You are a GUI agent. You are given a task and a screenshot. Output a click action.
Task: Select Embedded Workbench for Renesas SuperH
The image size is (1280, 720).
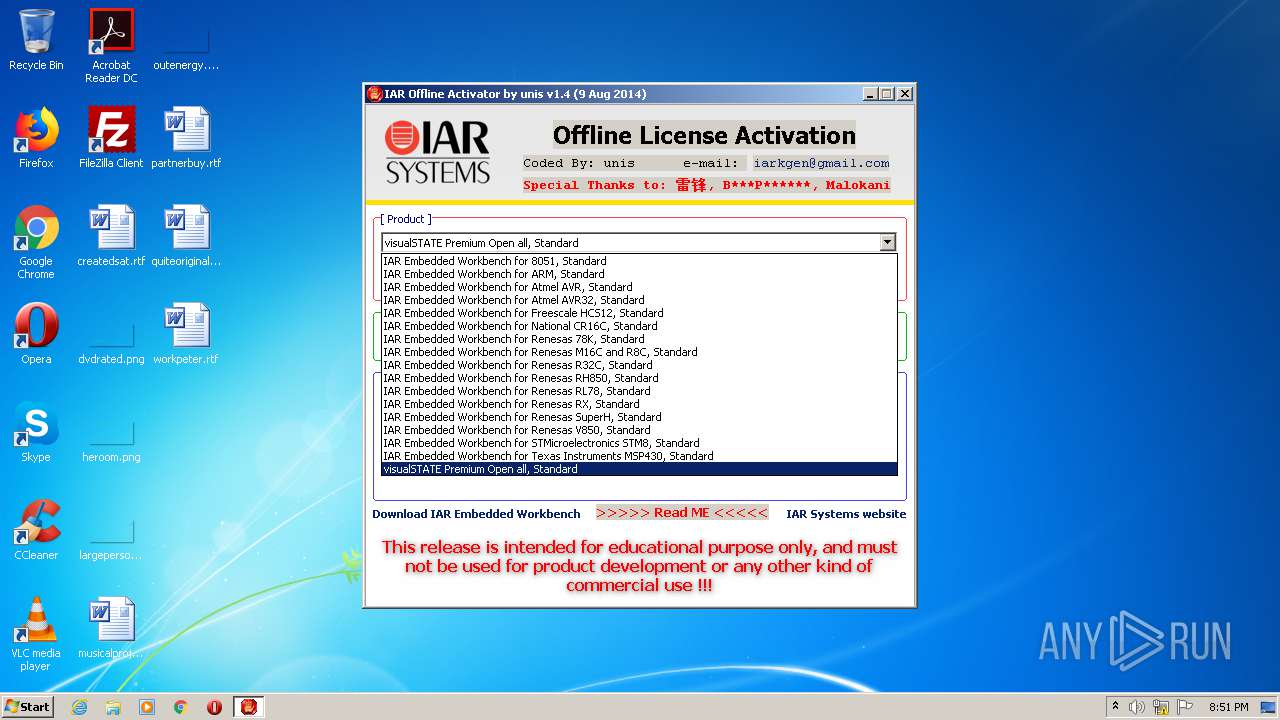(x=639, y=417)
